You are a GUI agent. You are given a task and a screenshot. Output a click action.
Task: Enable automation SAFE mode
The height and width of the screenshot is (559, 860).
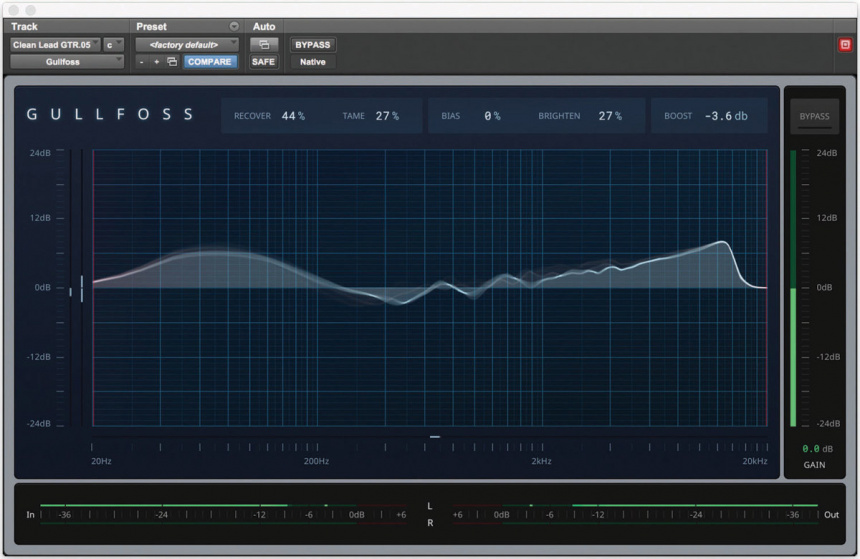point(264,62)
